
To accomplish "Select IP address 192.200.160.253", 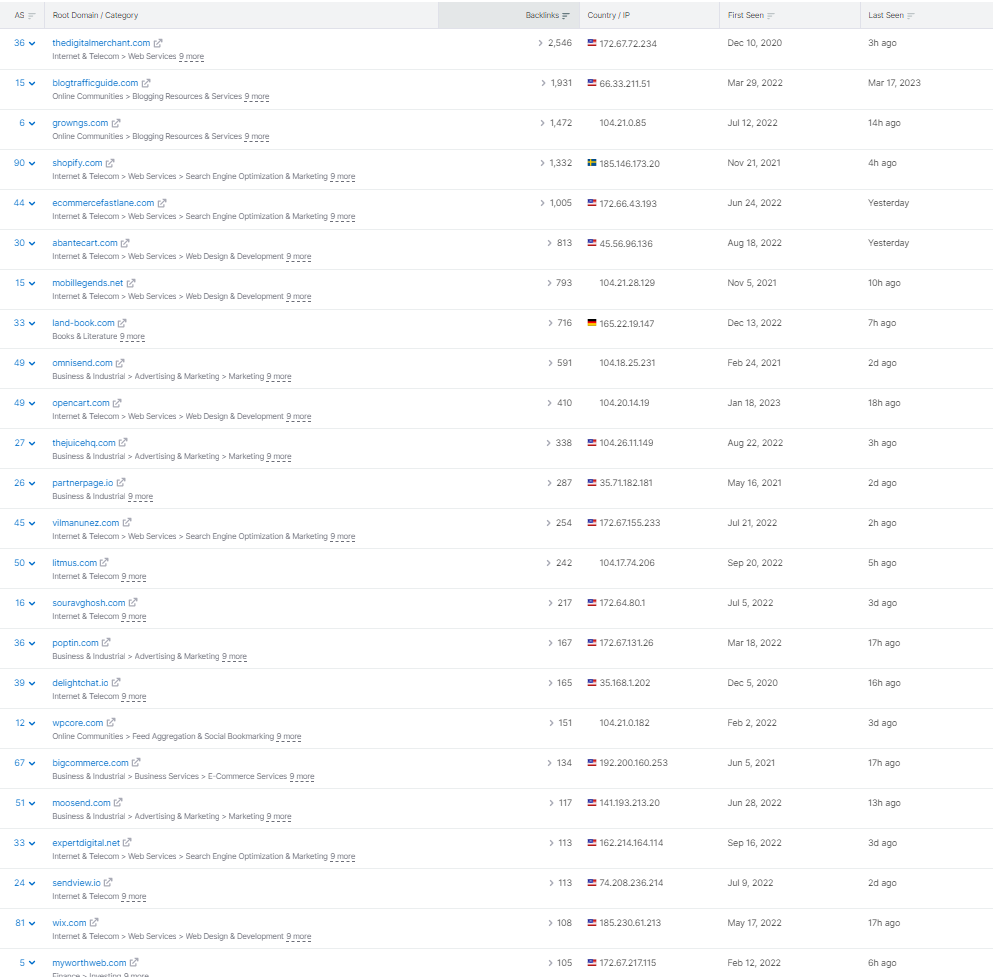I will pyautogui.click(x=633, y=763).
